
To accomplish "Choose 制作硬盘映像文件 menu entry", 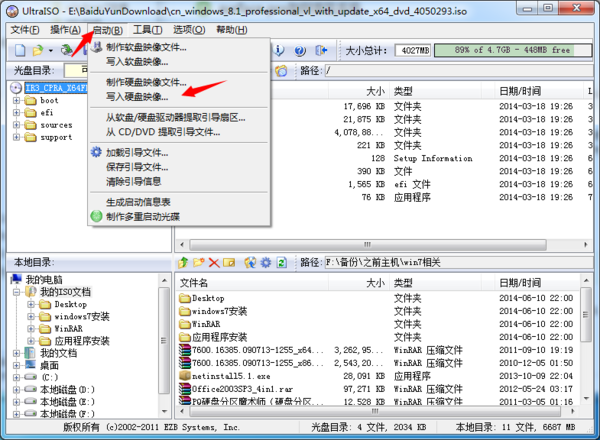I will pos(146,82).
